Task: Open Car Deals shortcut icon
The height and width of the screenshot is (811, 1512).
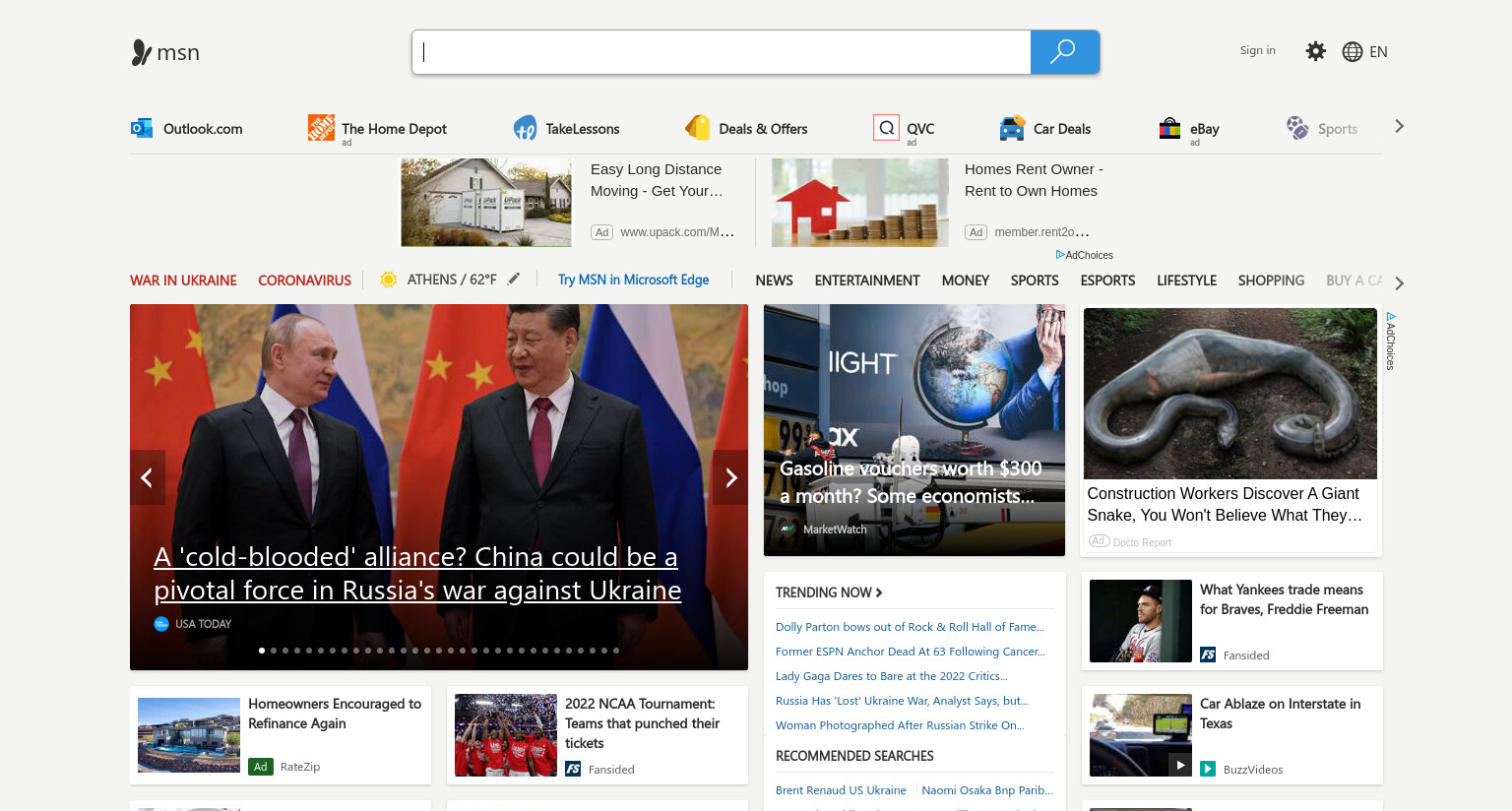Action: click(1012, 128)
